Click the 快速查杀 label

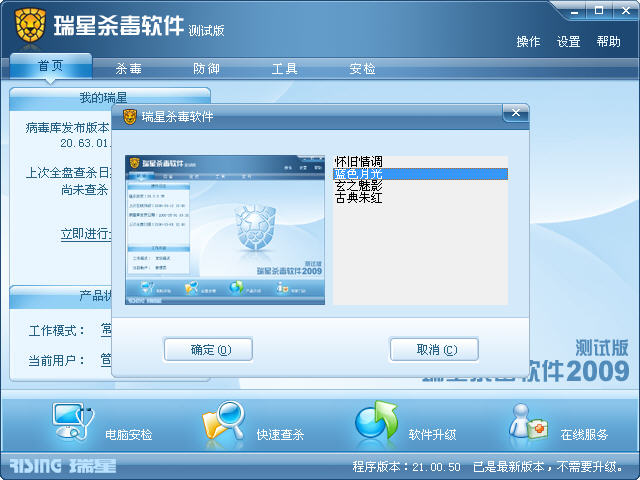point(280,435)
